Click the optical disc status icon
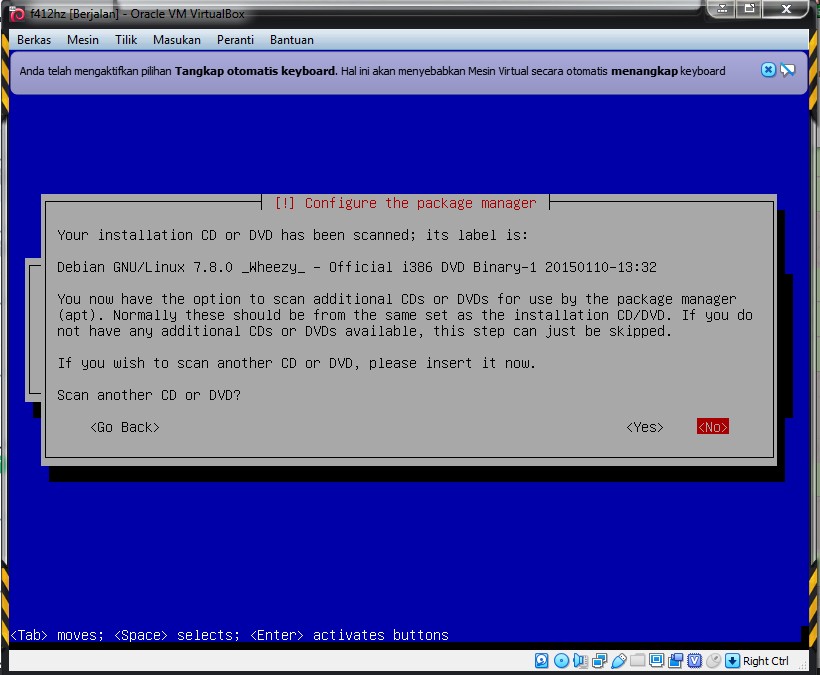Image resolution: width=820 pixels, height=675 pixels. point(561,661)
